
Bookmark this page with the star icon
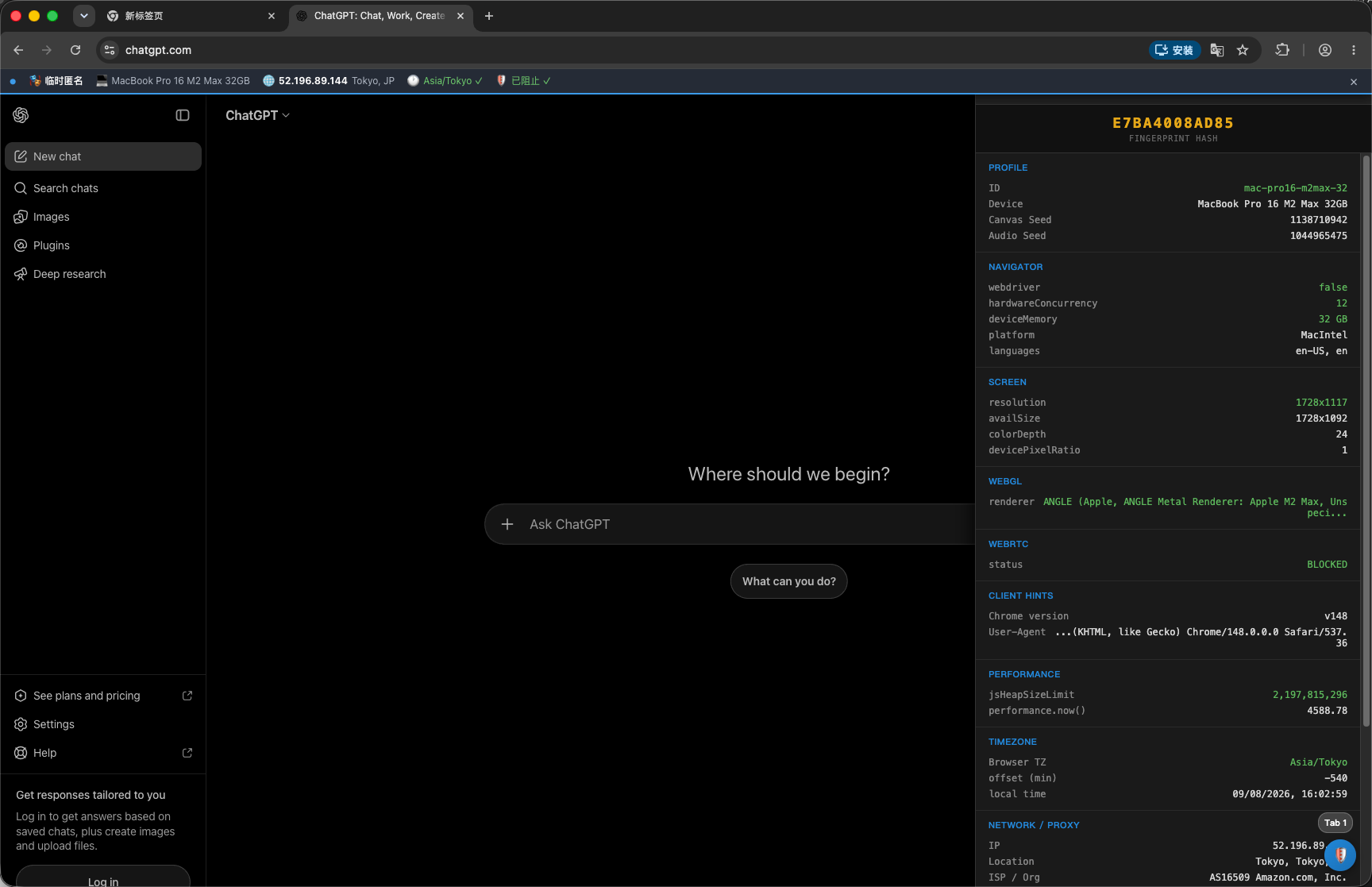click(1243, 50)
